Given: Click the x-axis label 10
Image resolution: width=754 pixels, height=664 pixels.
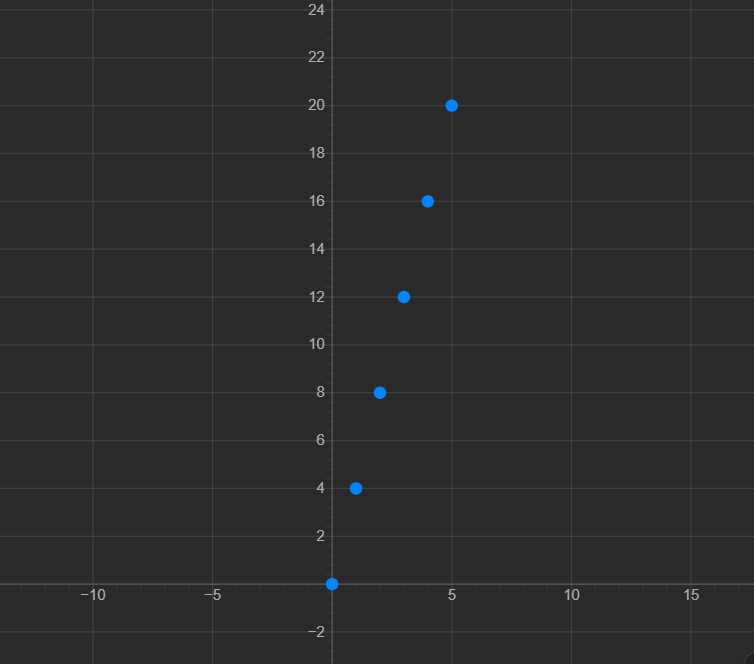Looking at the screenshot, I should [572, 595].
